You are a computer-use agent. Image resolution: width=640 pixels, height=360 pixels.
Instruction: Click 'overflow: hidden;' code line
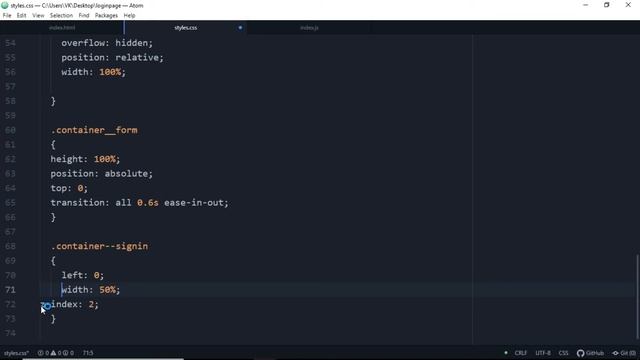click(x=107, y=43)
